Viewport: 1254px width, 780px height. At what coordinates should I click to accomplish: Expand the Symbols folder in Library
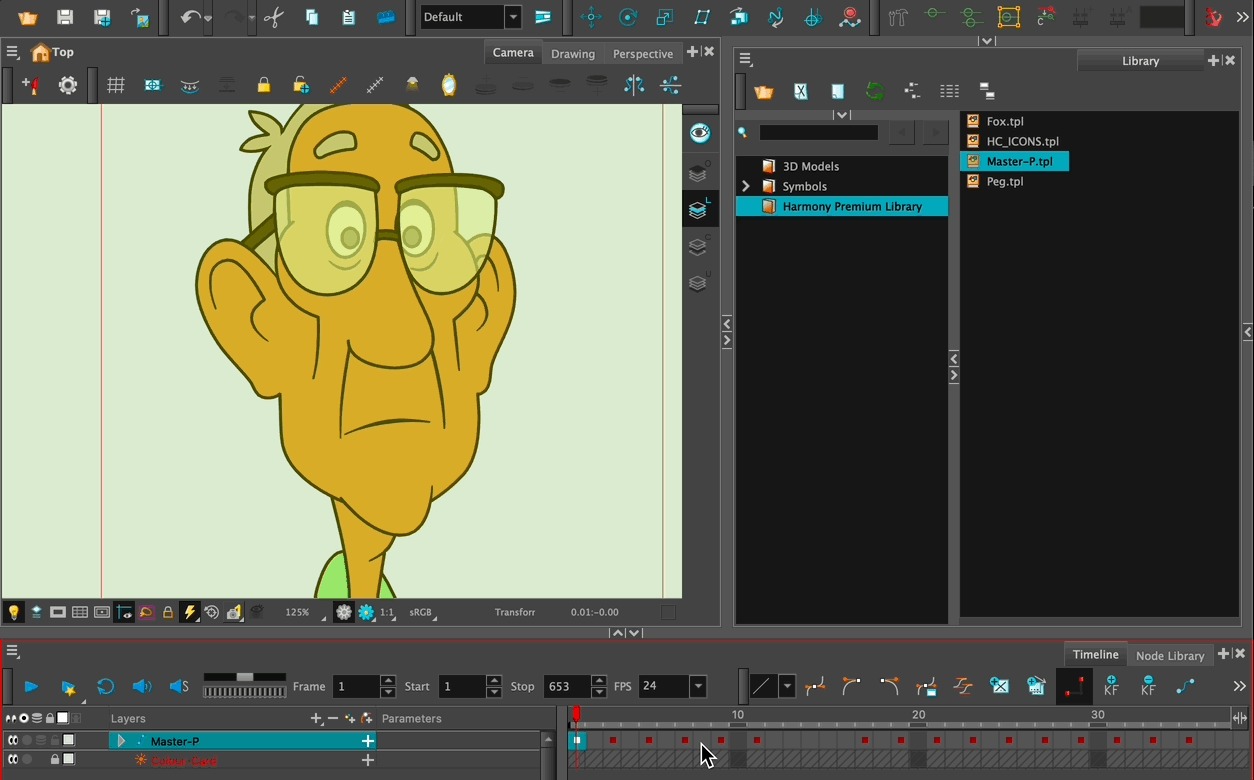(745, 186)
